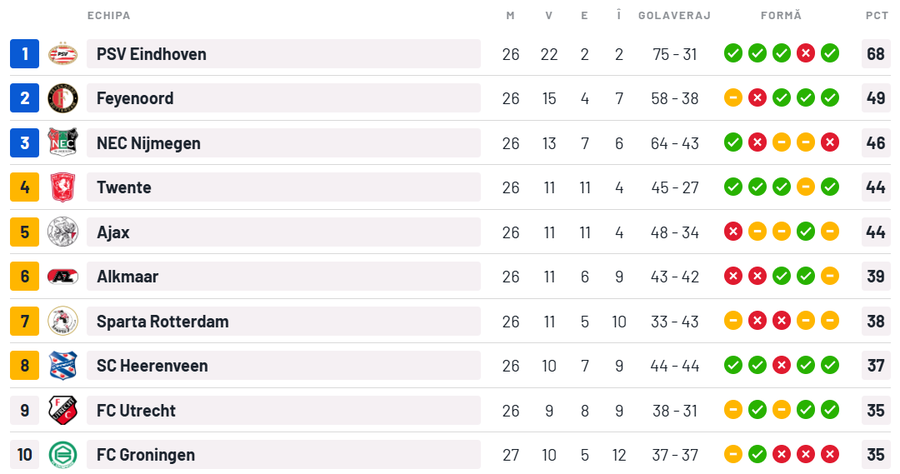Click the Feyenoord club crest
This screenshot has width=900, height=474.
pos(62,98)
